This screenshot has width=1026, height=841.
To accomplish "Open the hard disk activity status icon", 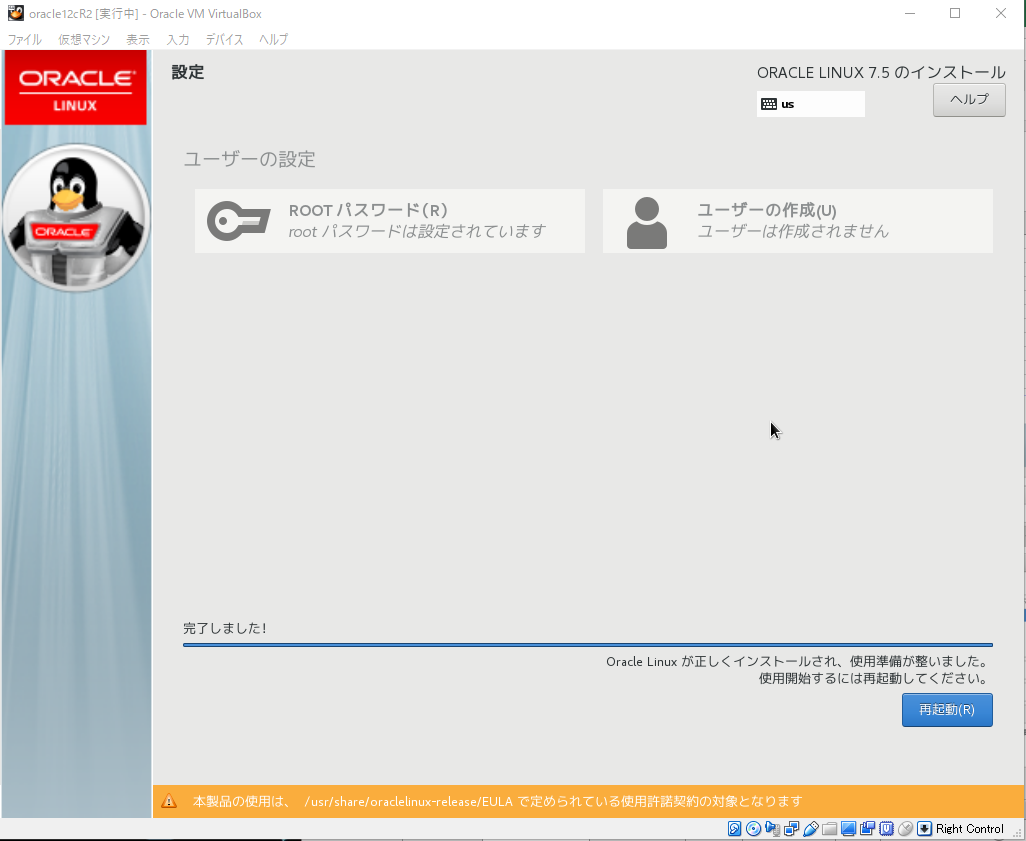I will pos(733,829).
